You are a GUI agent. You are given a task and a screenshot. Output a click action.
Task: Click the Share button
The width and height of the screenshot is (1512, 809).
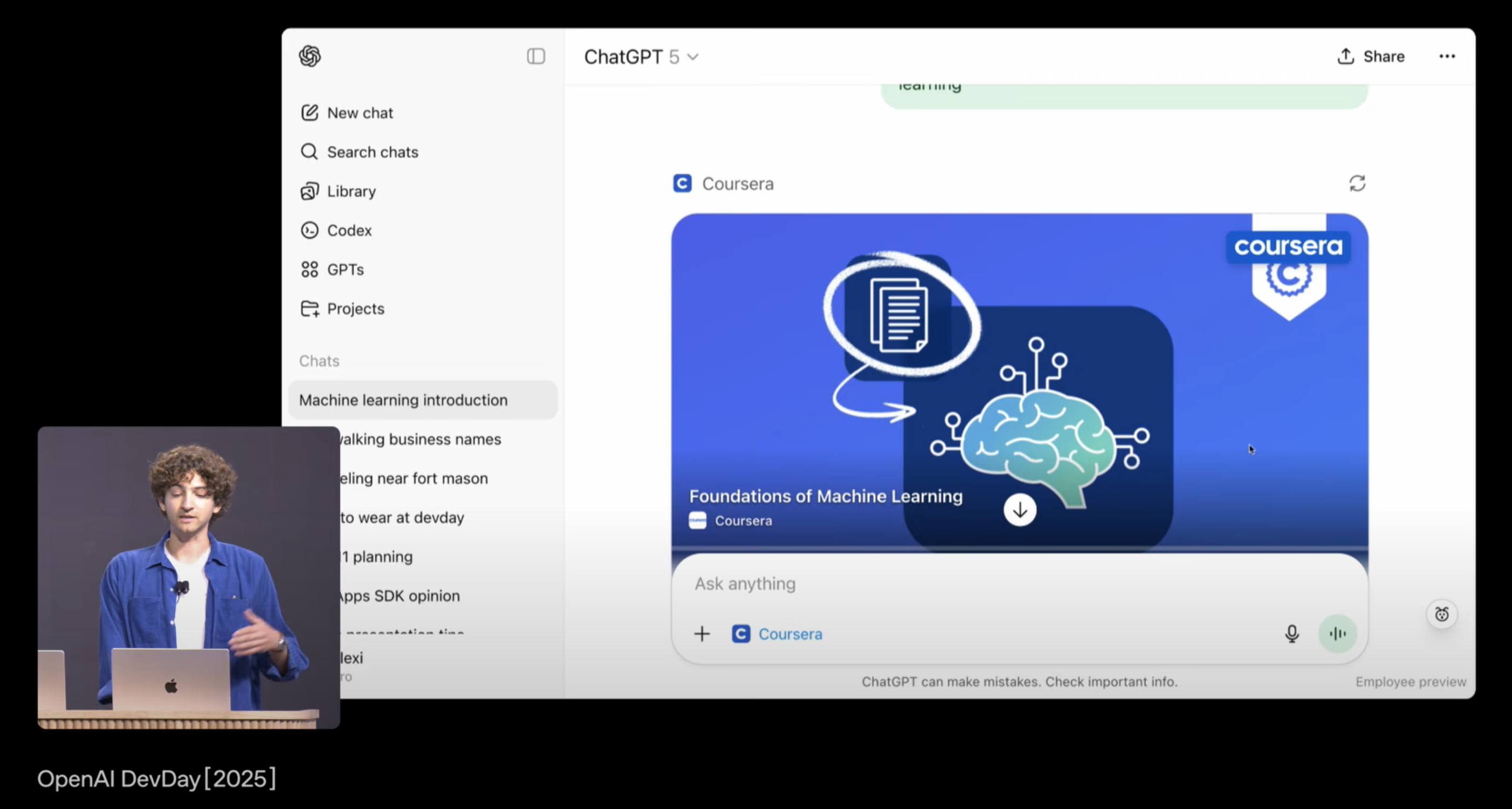(1371, 56)
